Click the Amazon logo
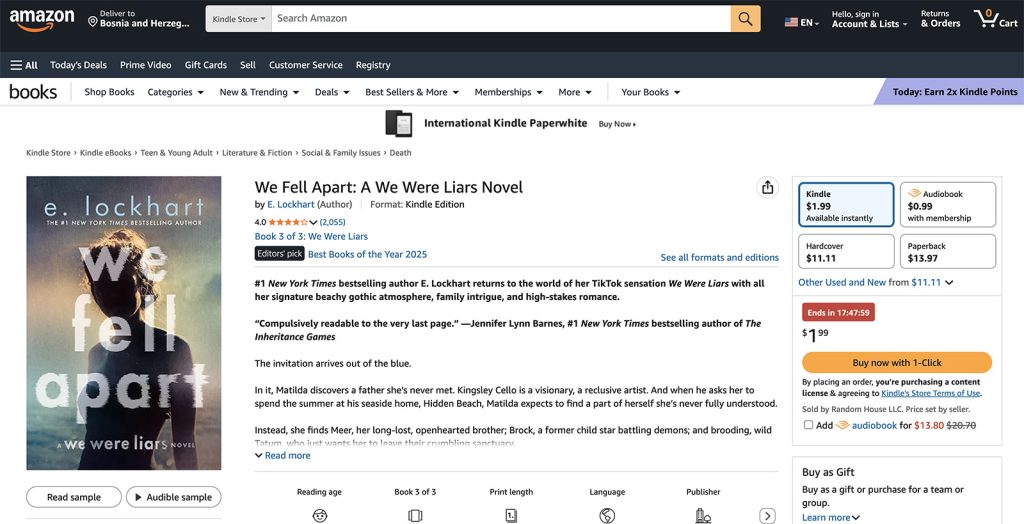Screen dimensions: 1024x524 click(41, 20)
